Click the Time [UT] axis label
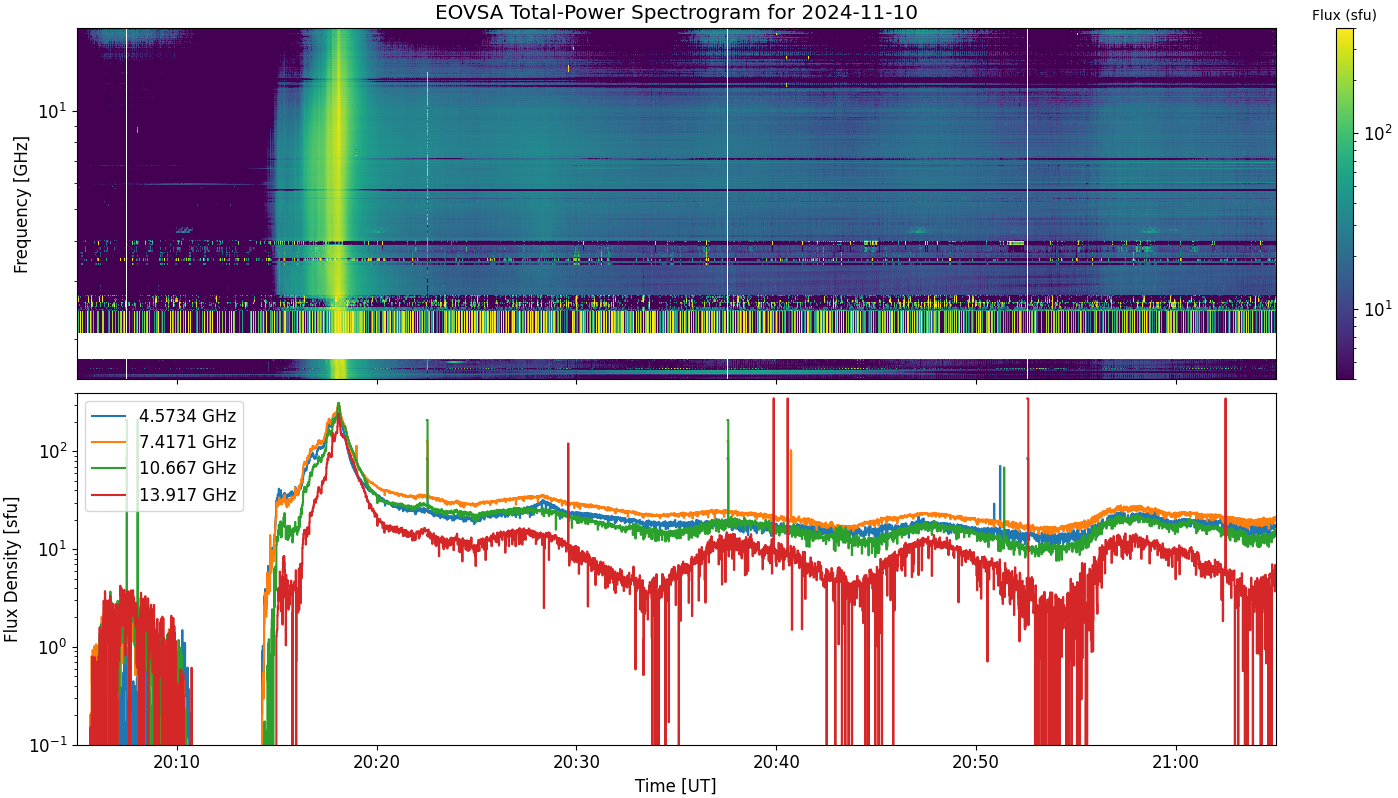1398x798 pixels. coord(676,786)
